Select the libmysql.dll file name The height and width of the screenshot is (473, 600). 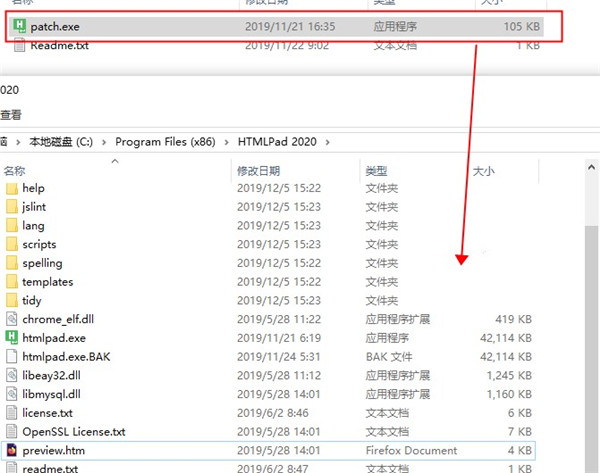click(x=51, y=394)
